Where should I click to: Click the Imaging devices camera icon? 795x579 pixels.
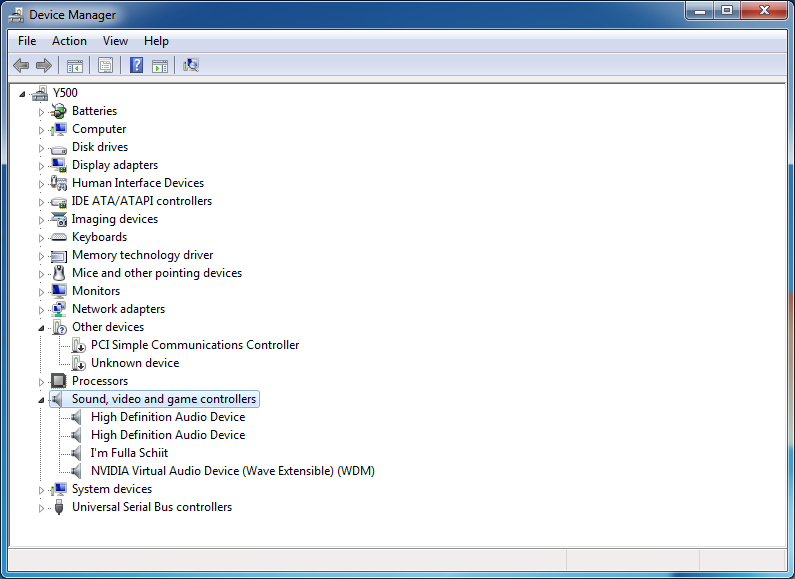click(59, 219)
